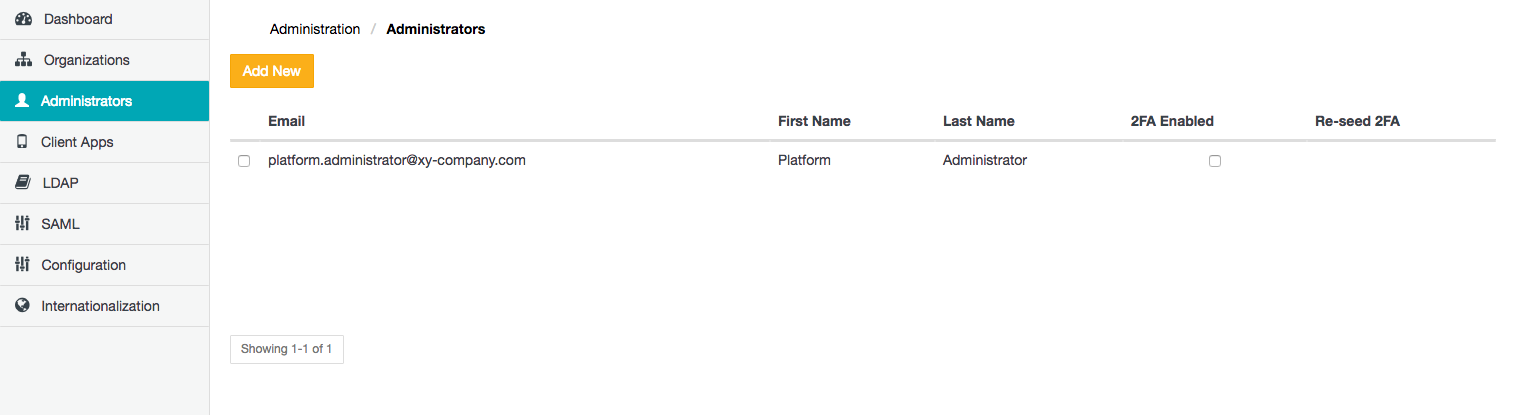Click the Administrators person icon
The width and height of the screenshot is (1531, 415).
pyautogui.click(x=22, y=101)
